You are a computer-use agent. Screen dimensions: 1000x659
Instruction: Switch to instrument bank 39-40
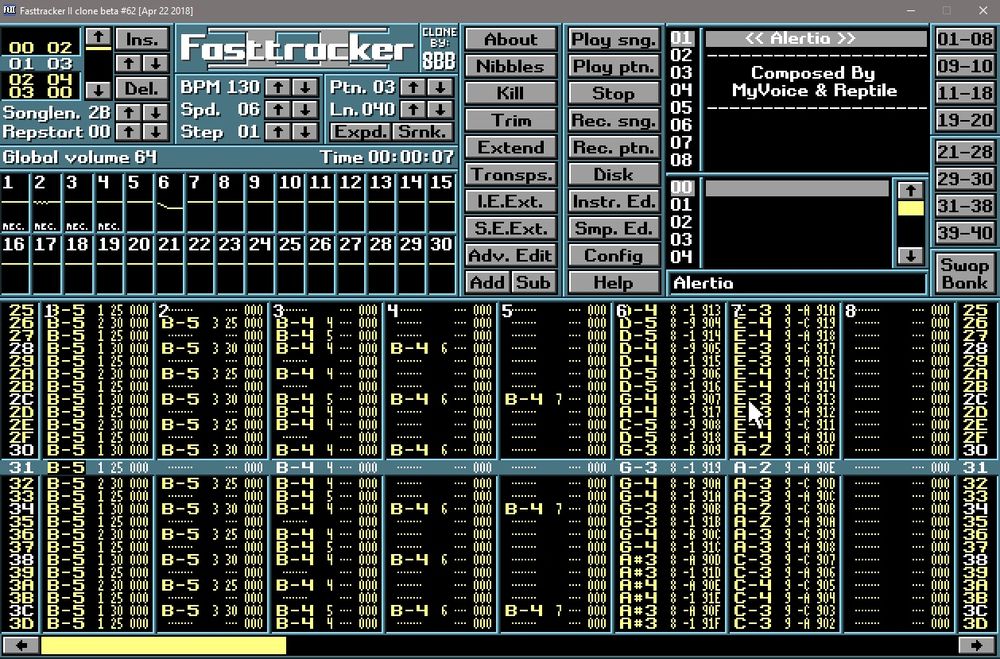964,233
